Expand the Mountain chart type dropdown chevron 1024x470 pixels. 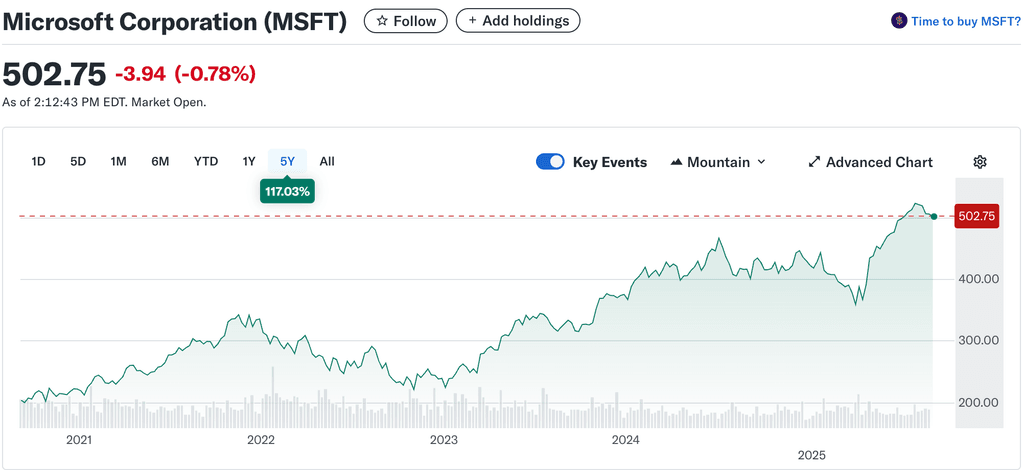tap(761, 162)
